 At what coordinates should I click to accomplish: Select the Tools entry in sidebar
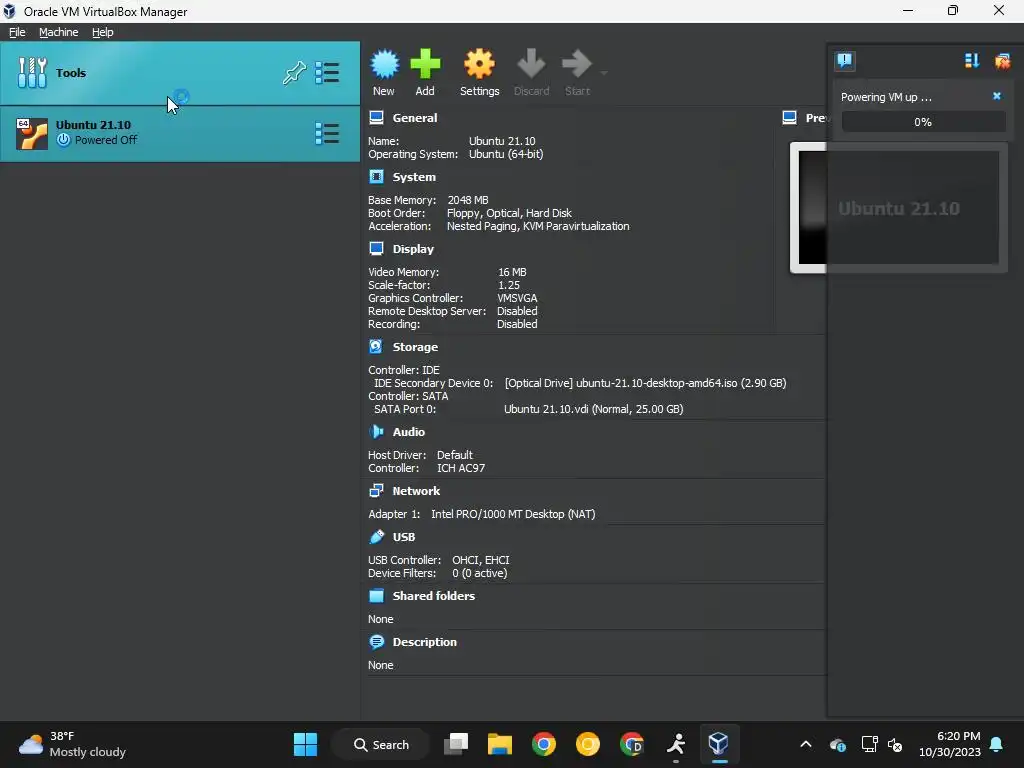pyautogui.click(x=180, y=73)
